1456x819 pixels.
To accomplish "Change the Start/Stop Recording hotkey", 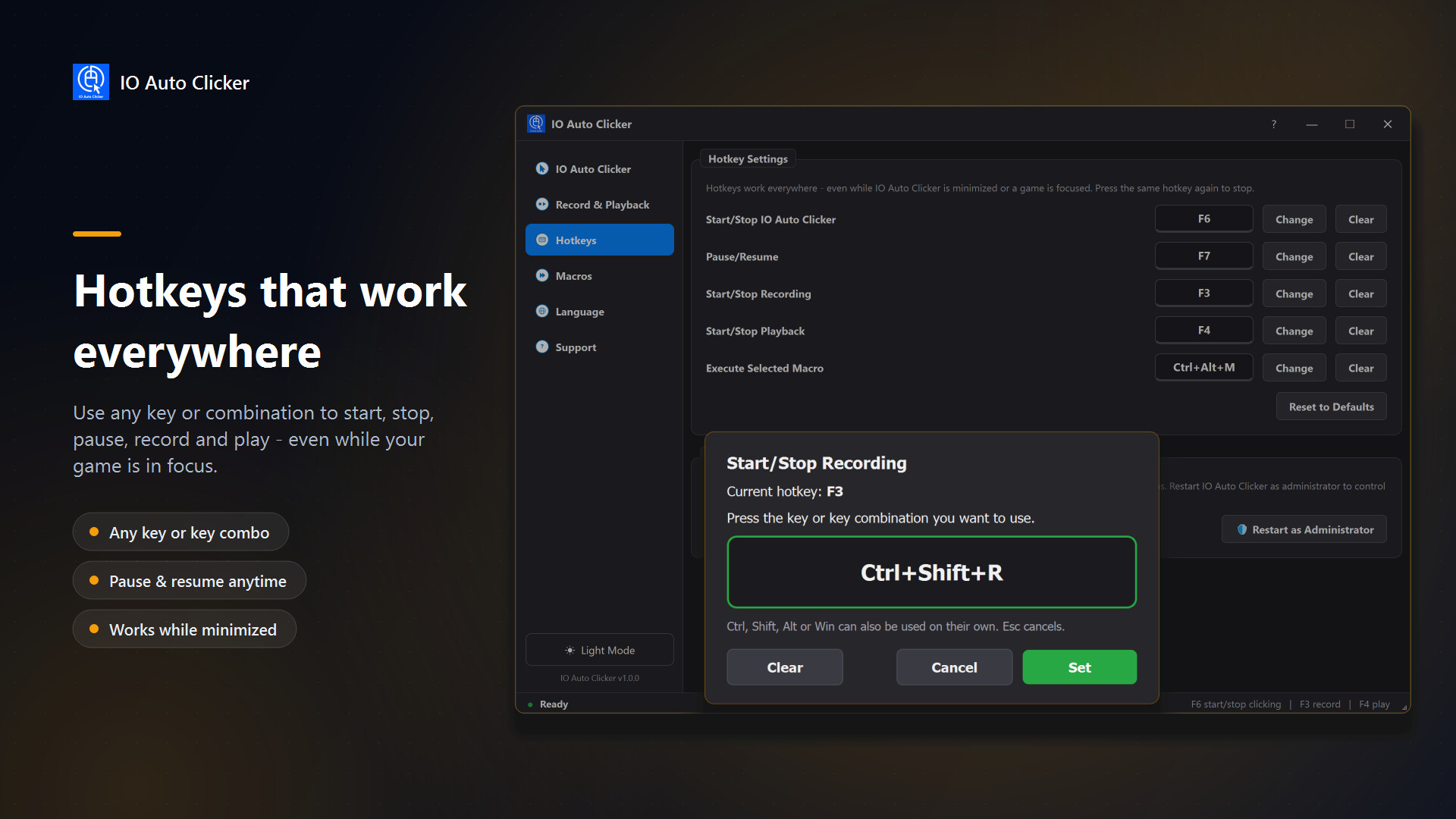I will click(1294, 293).
